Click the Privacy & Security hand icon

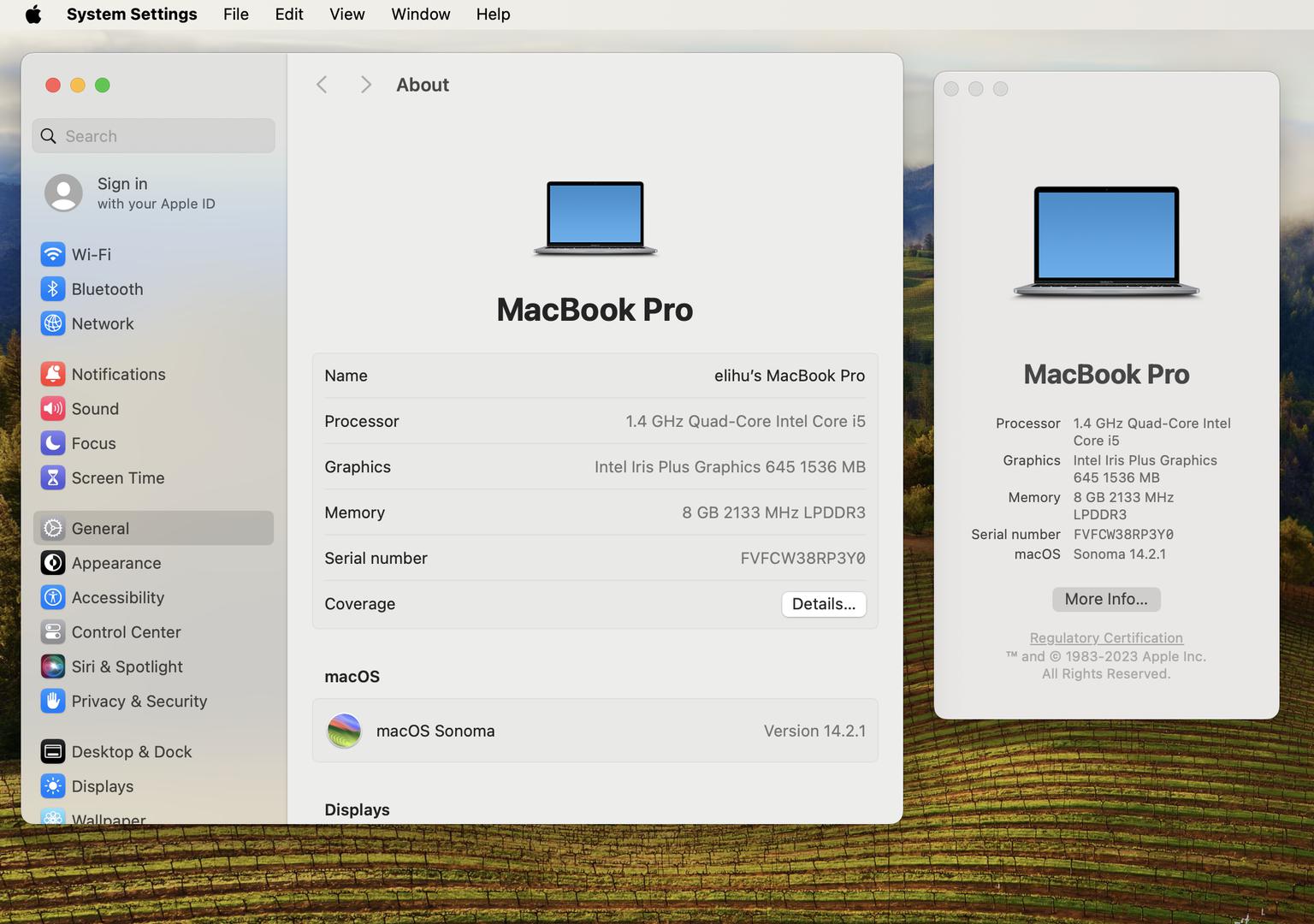tap(52, 701)
